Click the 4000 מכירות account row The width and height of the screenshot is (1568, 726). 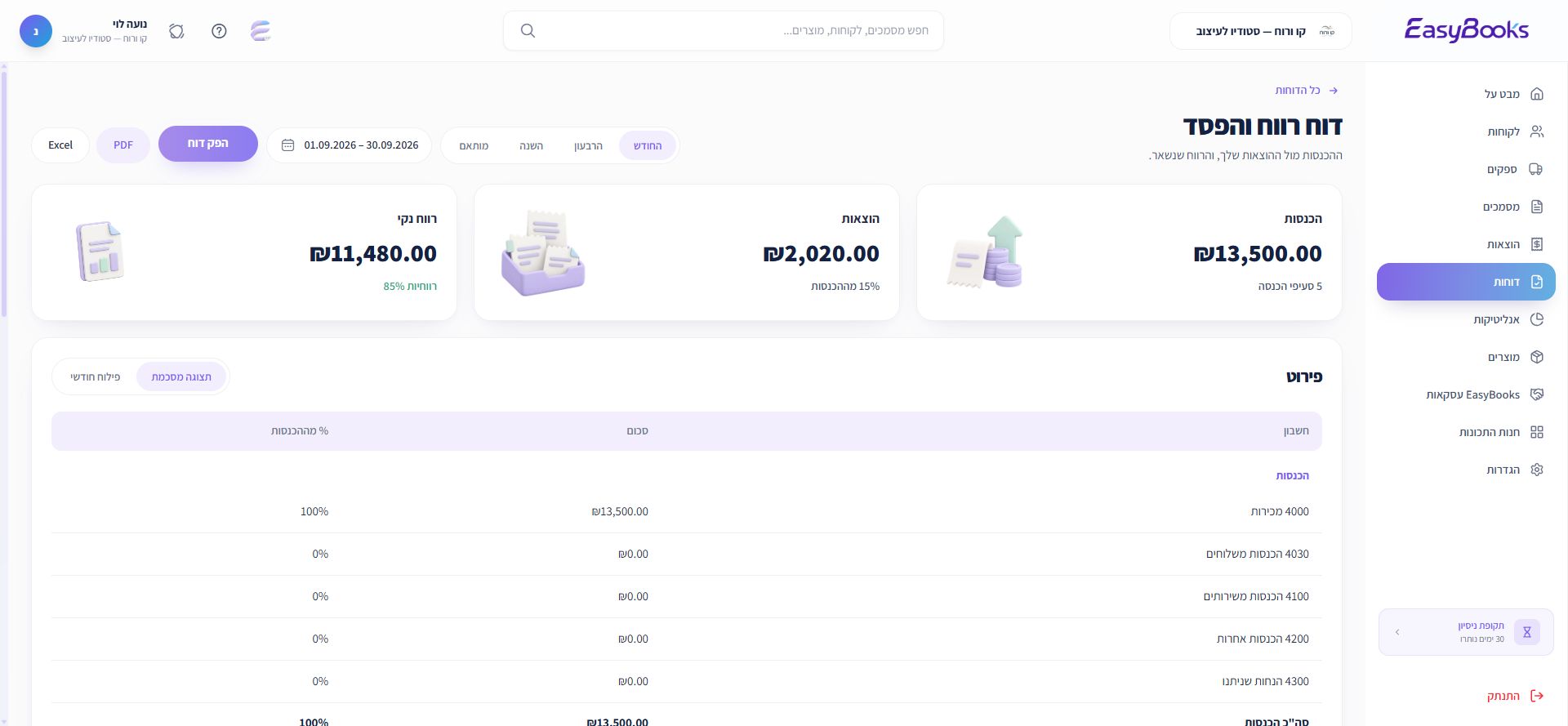pos(687,511)
